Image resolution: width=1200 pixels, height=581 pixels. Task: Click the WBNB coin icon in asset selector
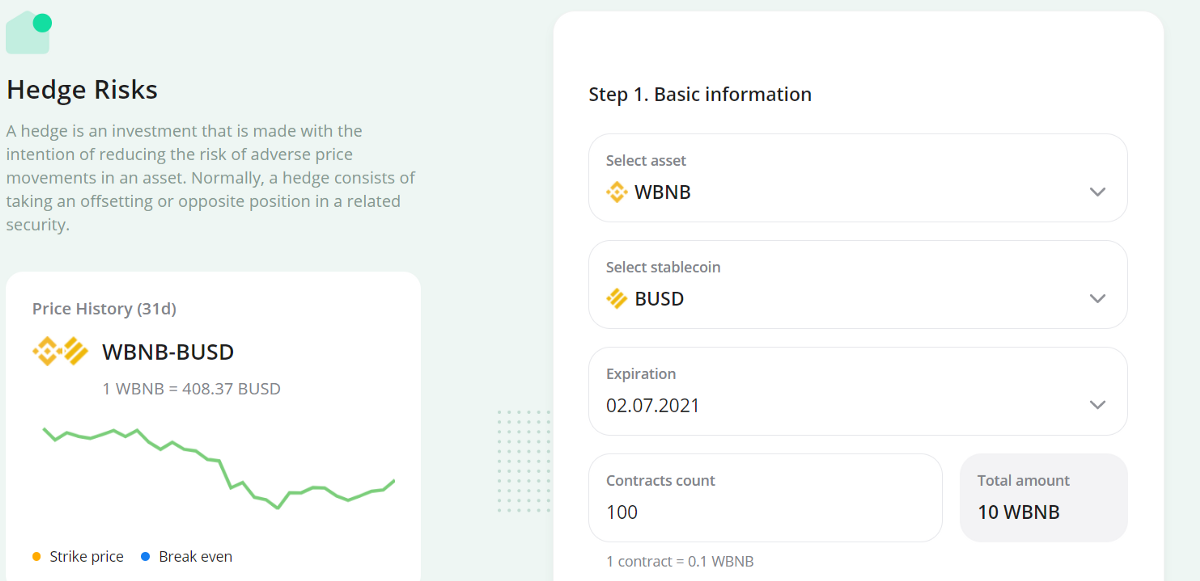[617, 192]
